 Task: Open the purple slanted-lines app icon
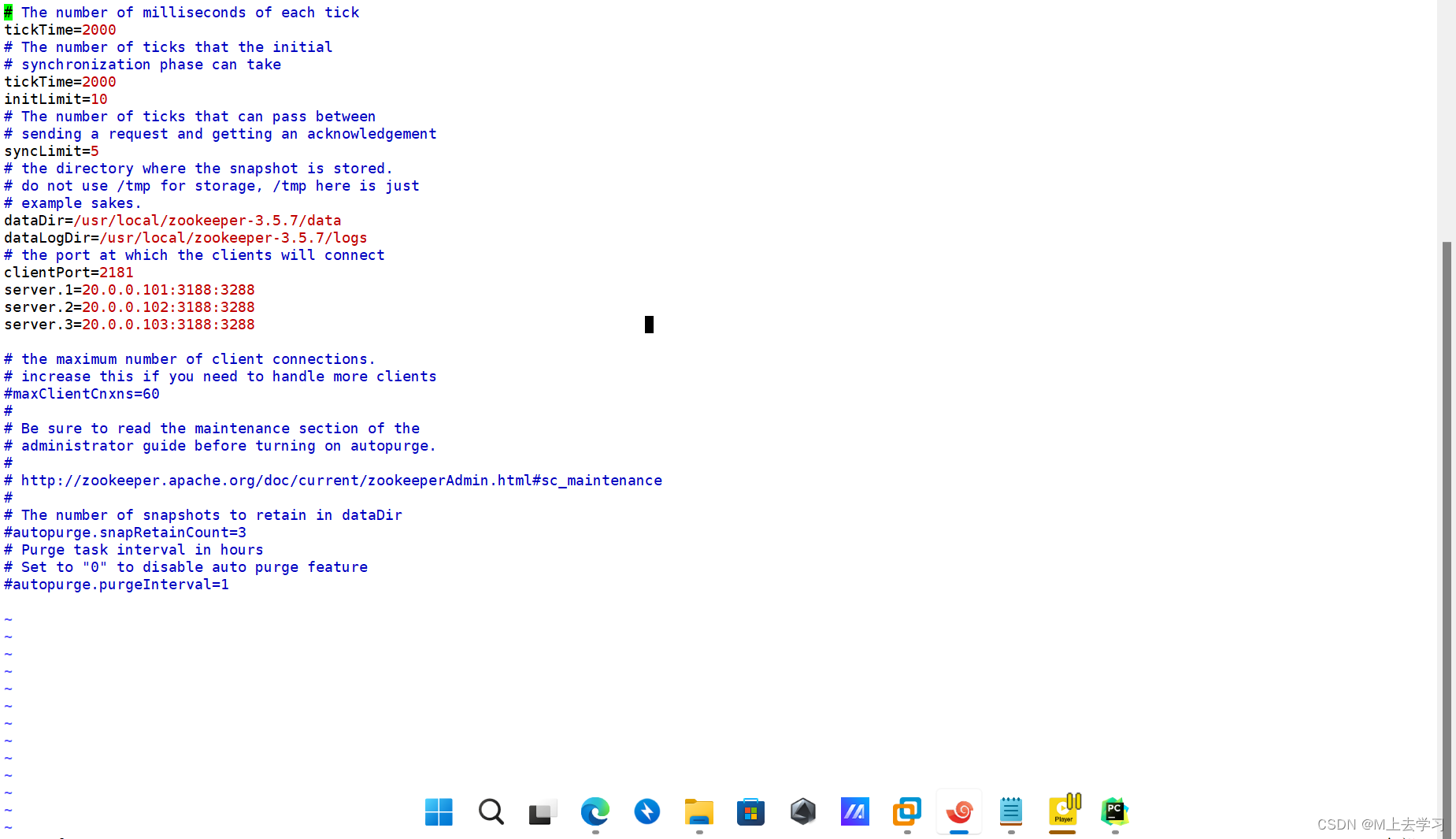click(x=854, y=811)
